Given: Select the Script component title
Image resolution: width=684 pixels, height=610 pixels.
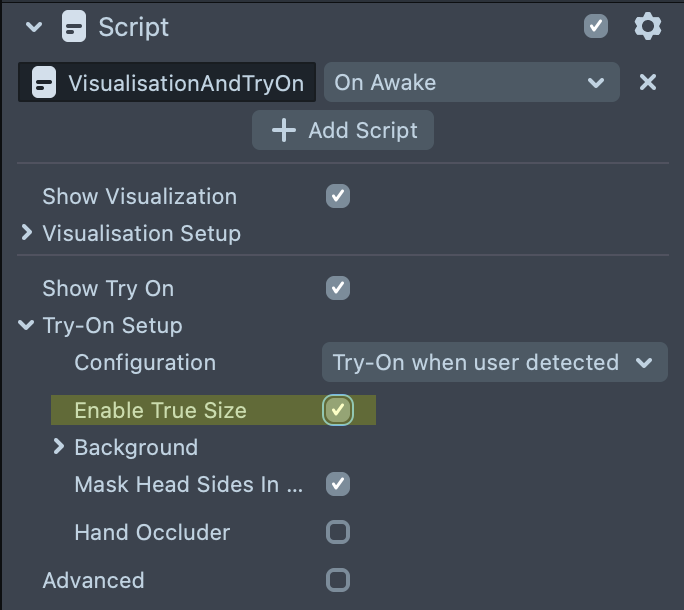Looking at the screenshot, I should tap(133, 27).
